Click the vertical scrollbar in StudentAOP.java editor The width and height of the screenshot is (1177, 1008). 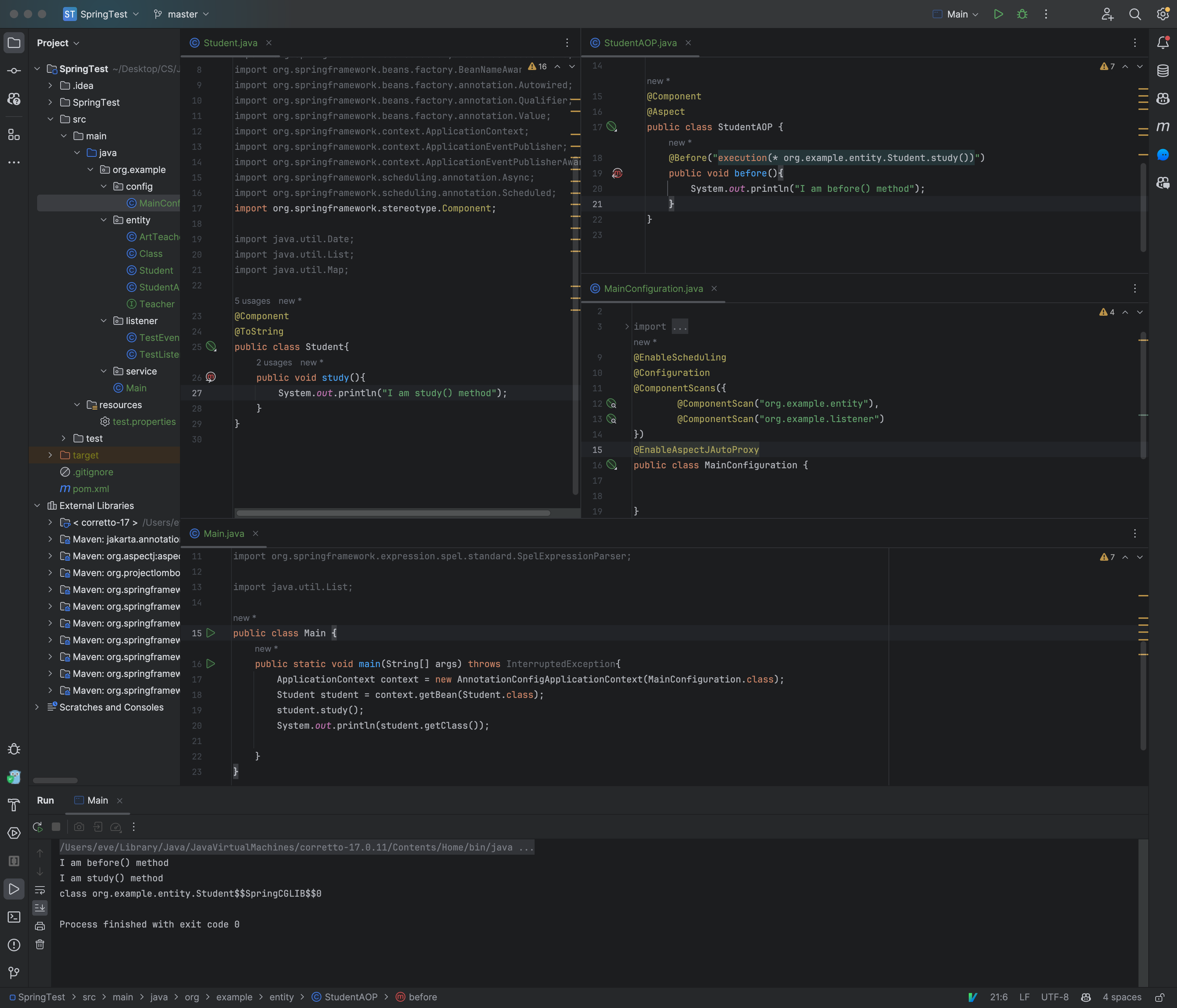[1143, 207]
